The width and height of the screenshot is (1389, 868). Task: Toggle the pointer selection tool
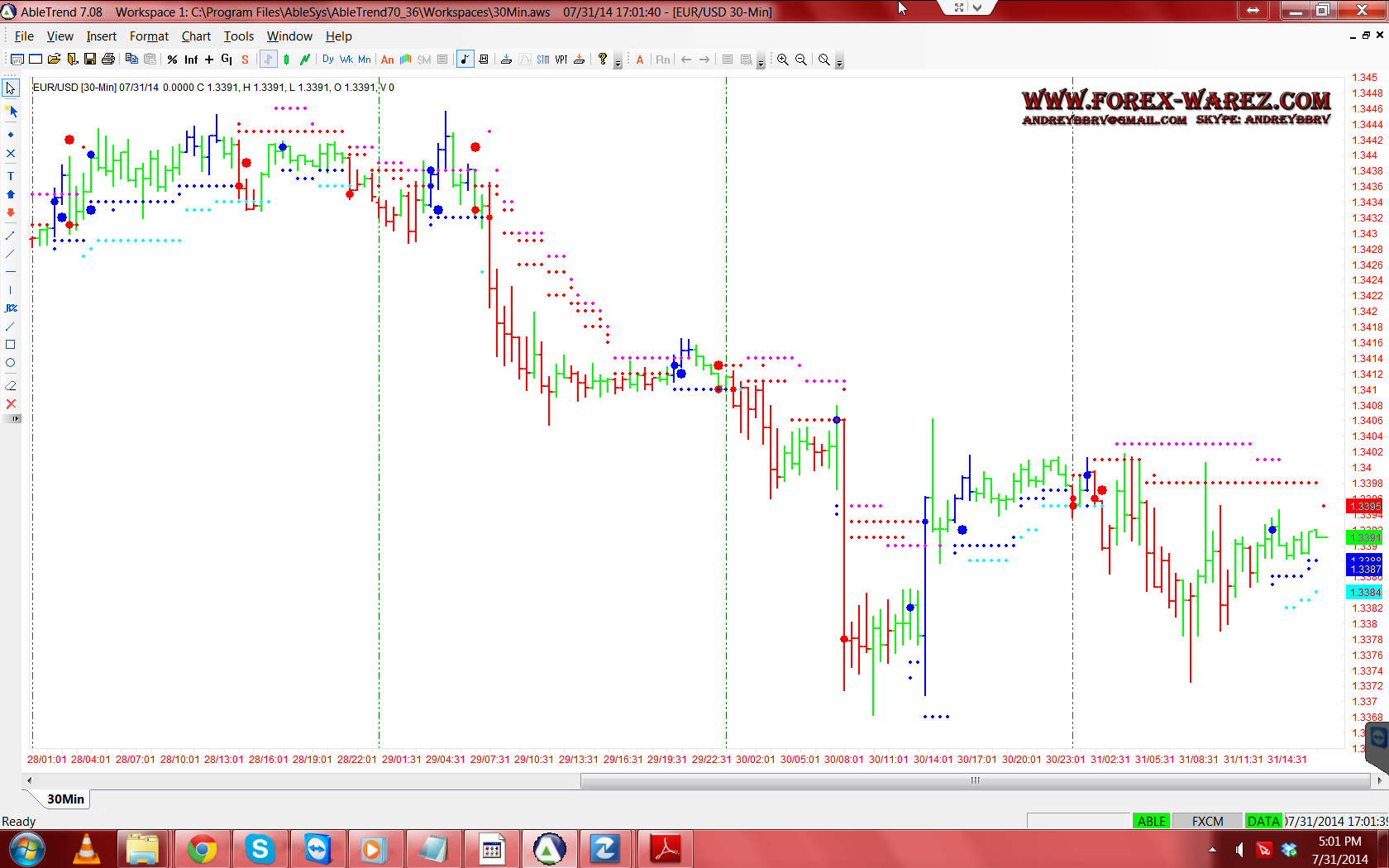click(11, 88)
